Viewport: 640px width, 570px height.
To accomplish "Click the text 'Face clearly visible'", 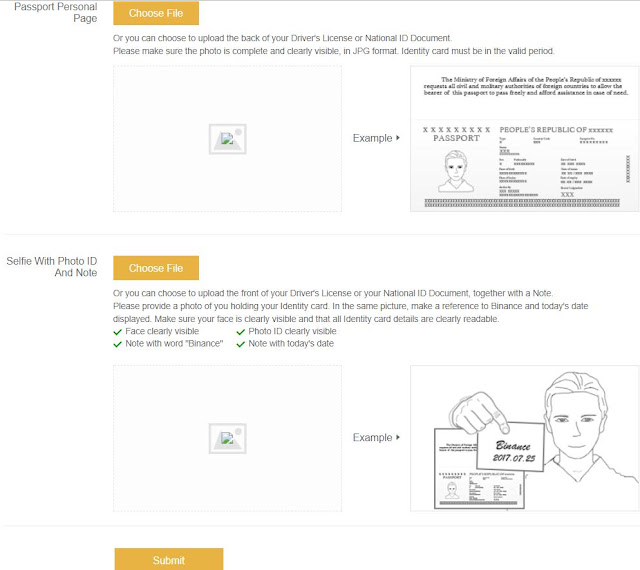I will [162, 331].
